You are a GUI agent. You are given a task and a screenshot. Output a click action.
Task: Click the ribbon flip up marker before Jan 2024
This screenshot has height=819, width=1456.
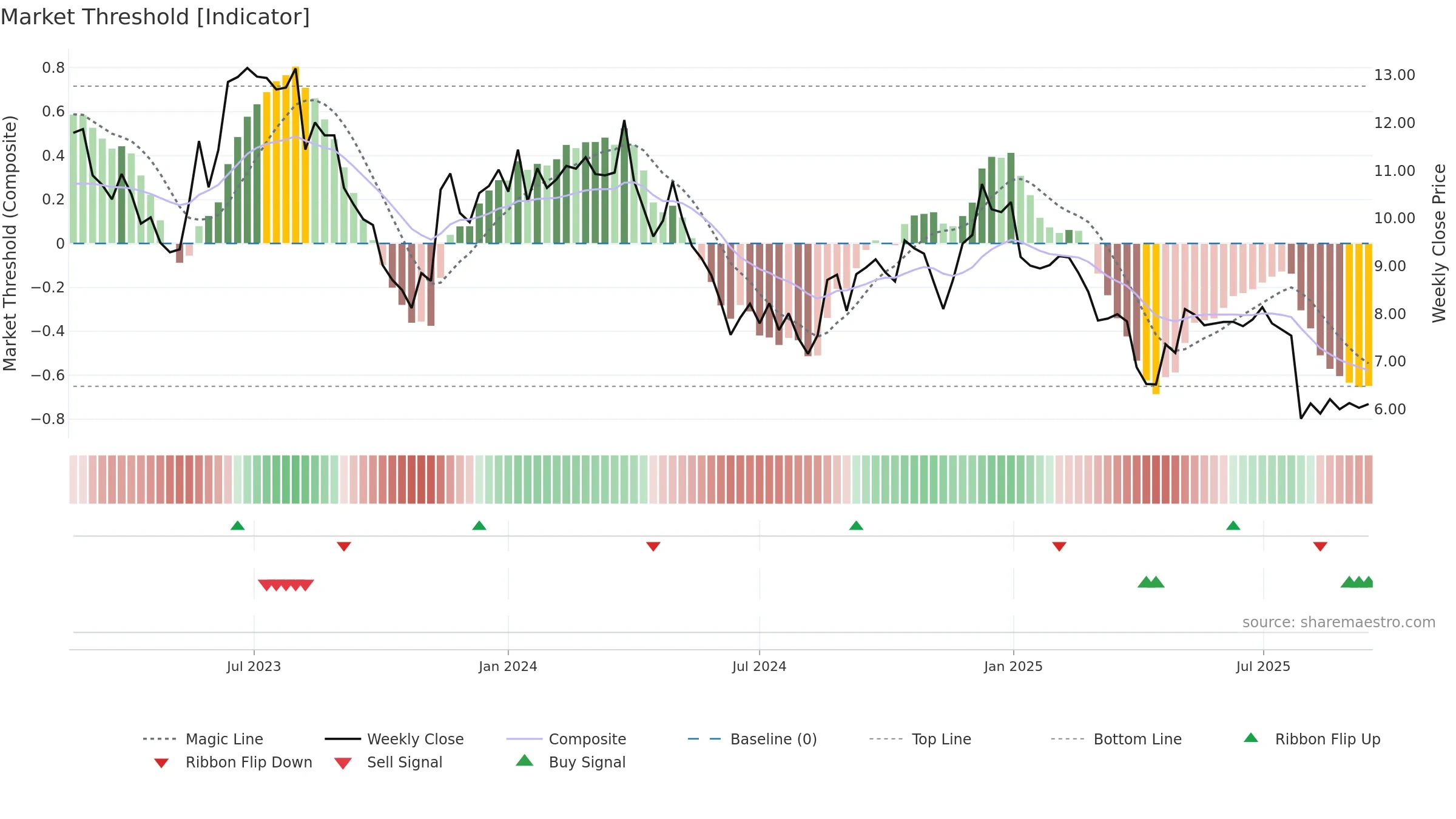[x=479, y=525]
